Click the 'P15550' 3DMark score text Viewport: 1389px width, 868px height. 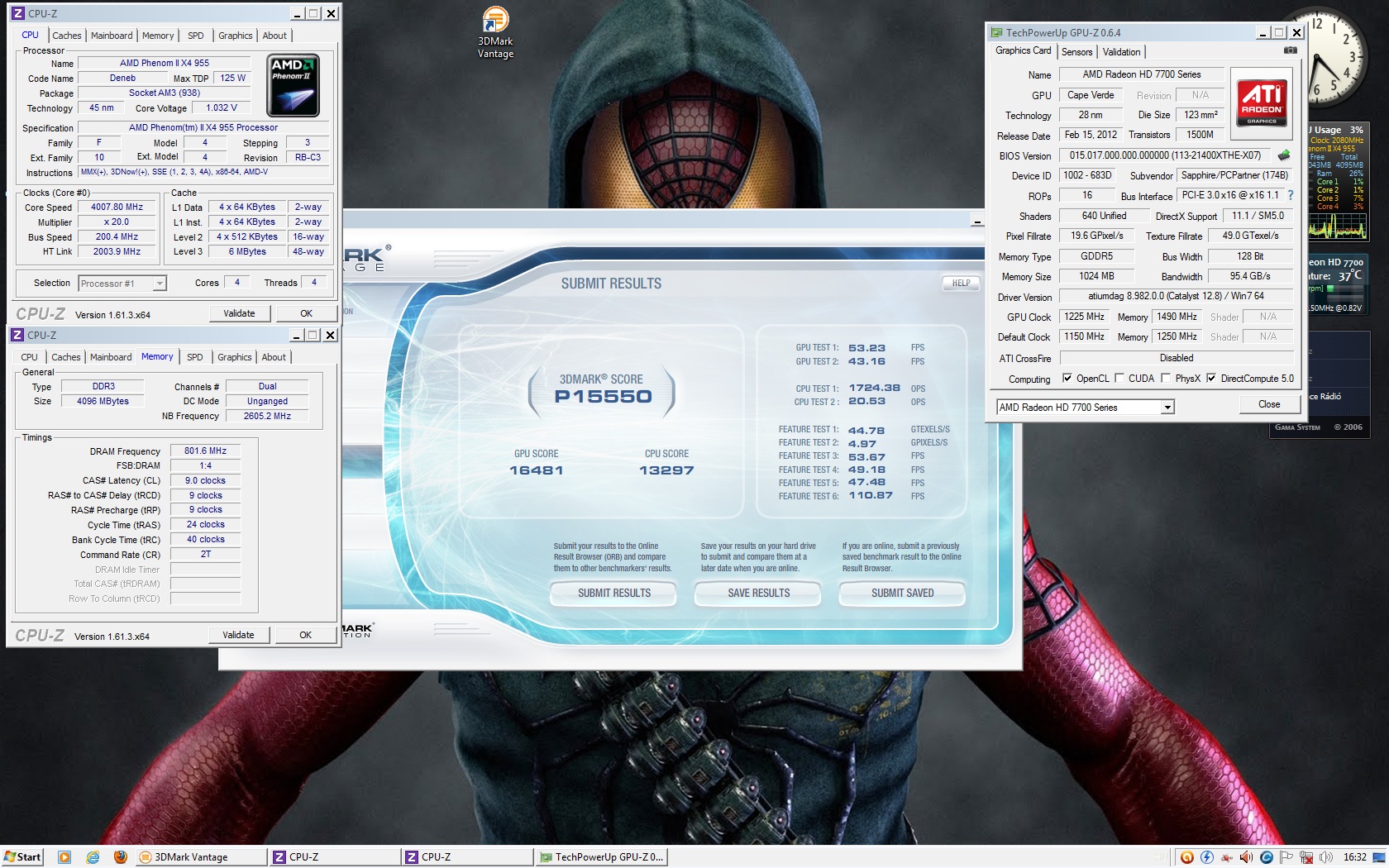point(603,397)
